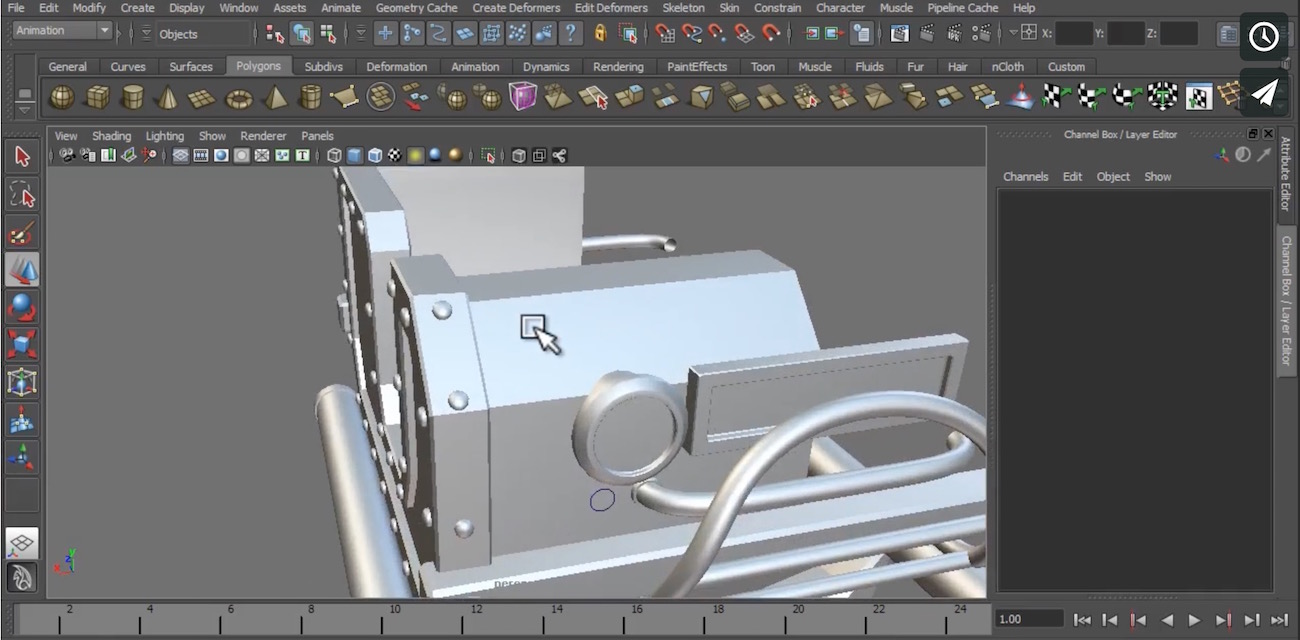Switch to the Rendering shelf tab
Viewport: 1300px width, 640px height.
[x=618, y=67]
